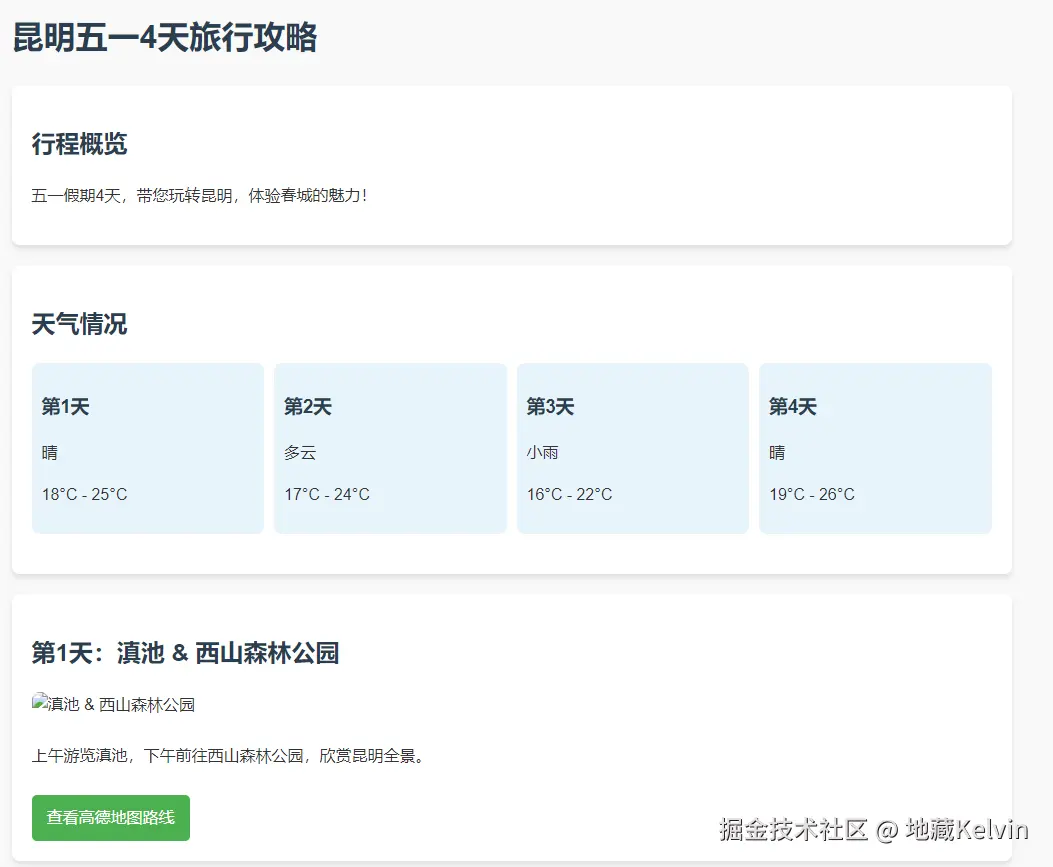Click the 天气情况 heading

point(79,324)
